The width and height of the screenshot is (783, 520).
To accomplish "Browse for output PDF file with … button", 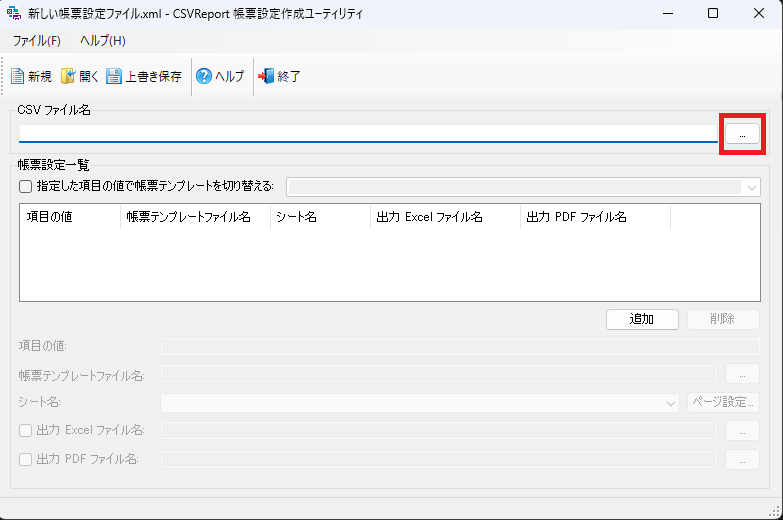I will 743,460.
